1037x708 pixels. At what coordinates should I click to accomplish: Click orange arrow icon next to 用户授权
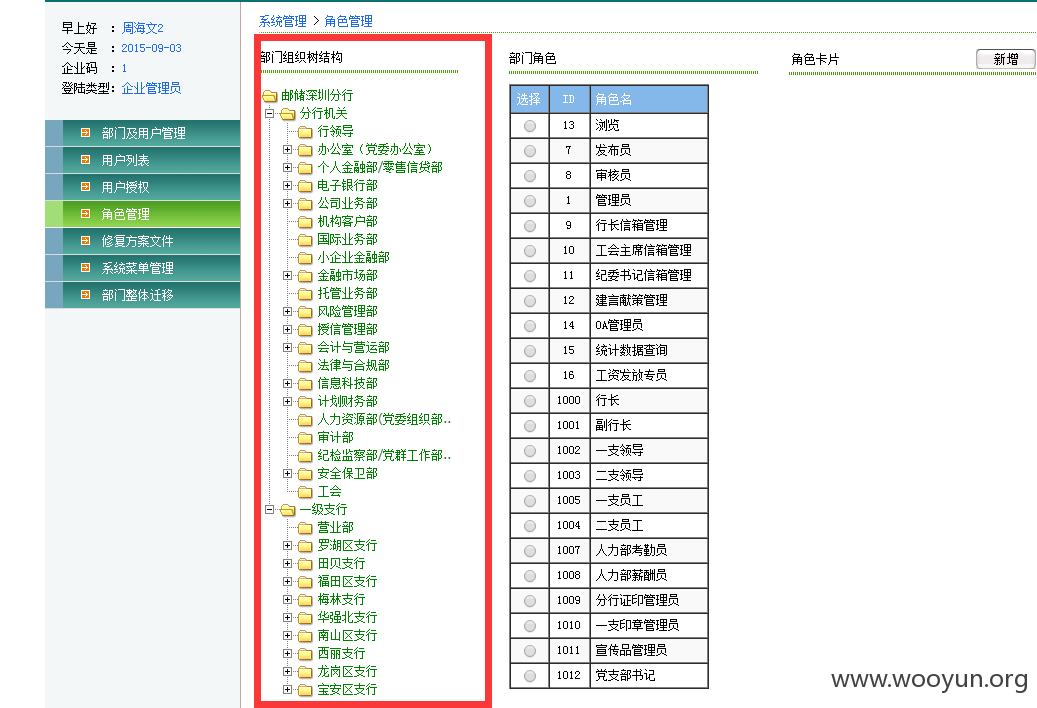(x=85, y=187)
